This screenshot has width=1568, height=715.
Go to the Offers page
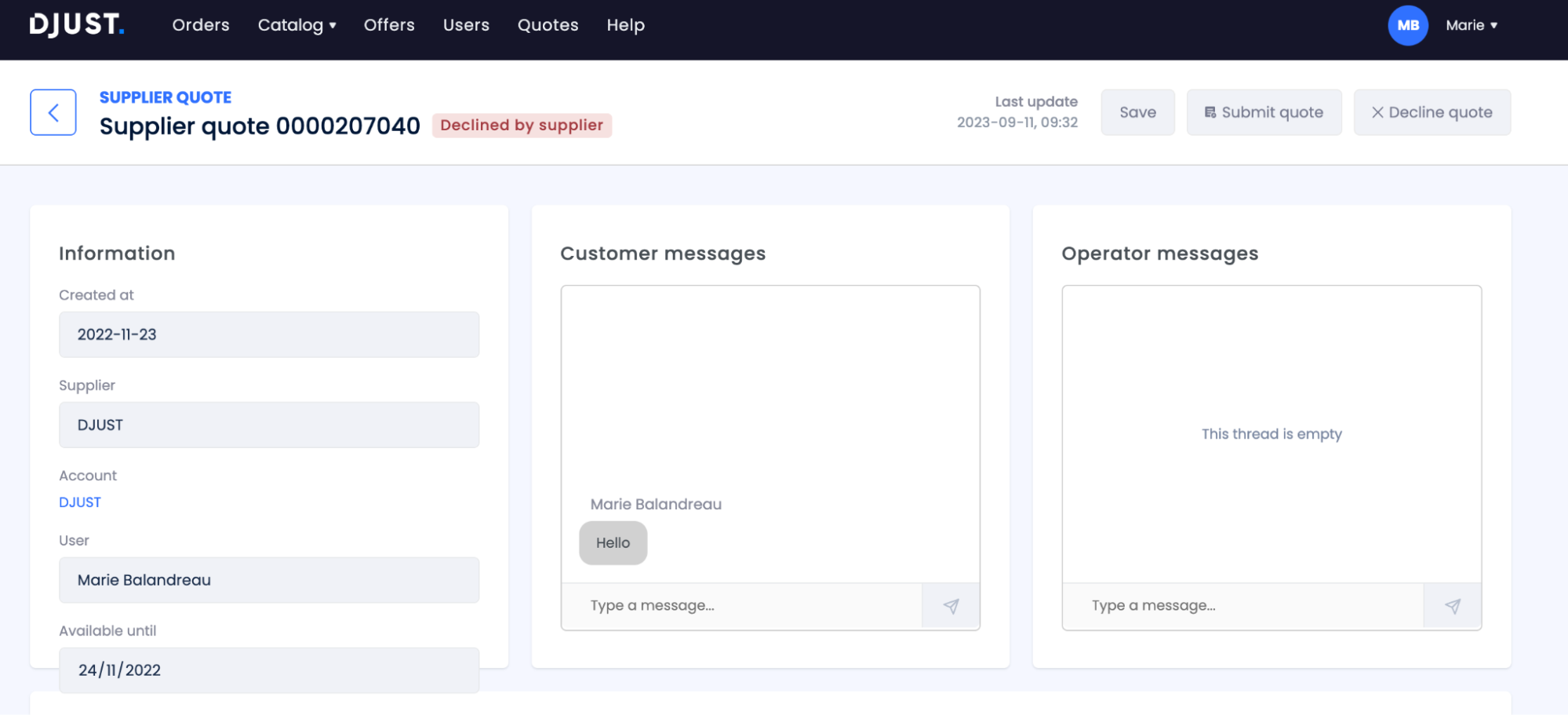click(x=389, y=25)
